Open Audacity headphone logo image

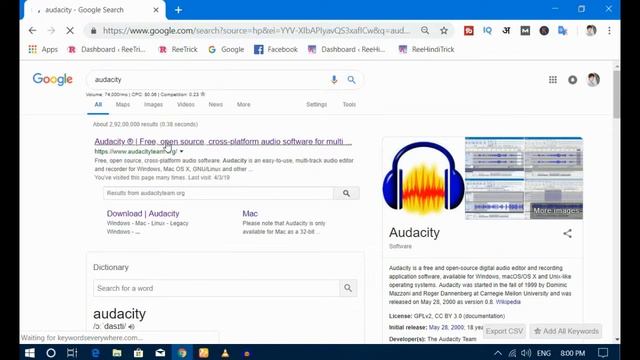423,178
